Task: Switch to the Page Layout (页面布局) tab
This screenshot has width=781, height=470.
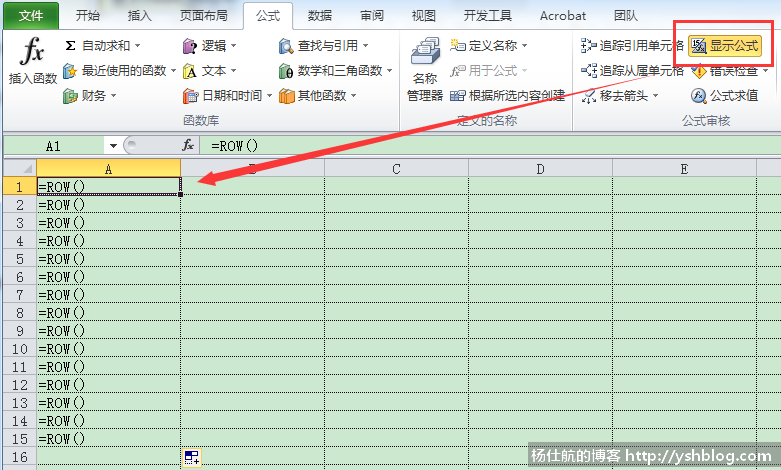Action: (x=203, y=16)
